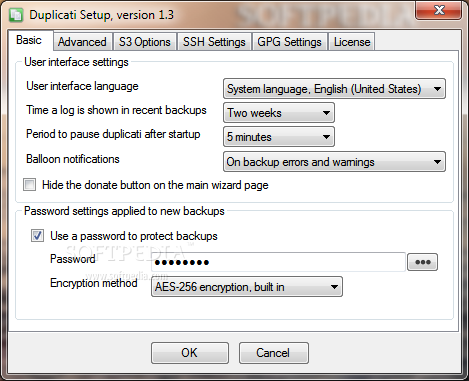Viewport: 469px width, 381px height.
Task: Open the Balloon notifications dropdown
Action: (x=334, y=162)
